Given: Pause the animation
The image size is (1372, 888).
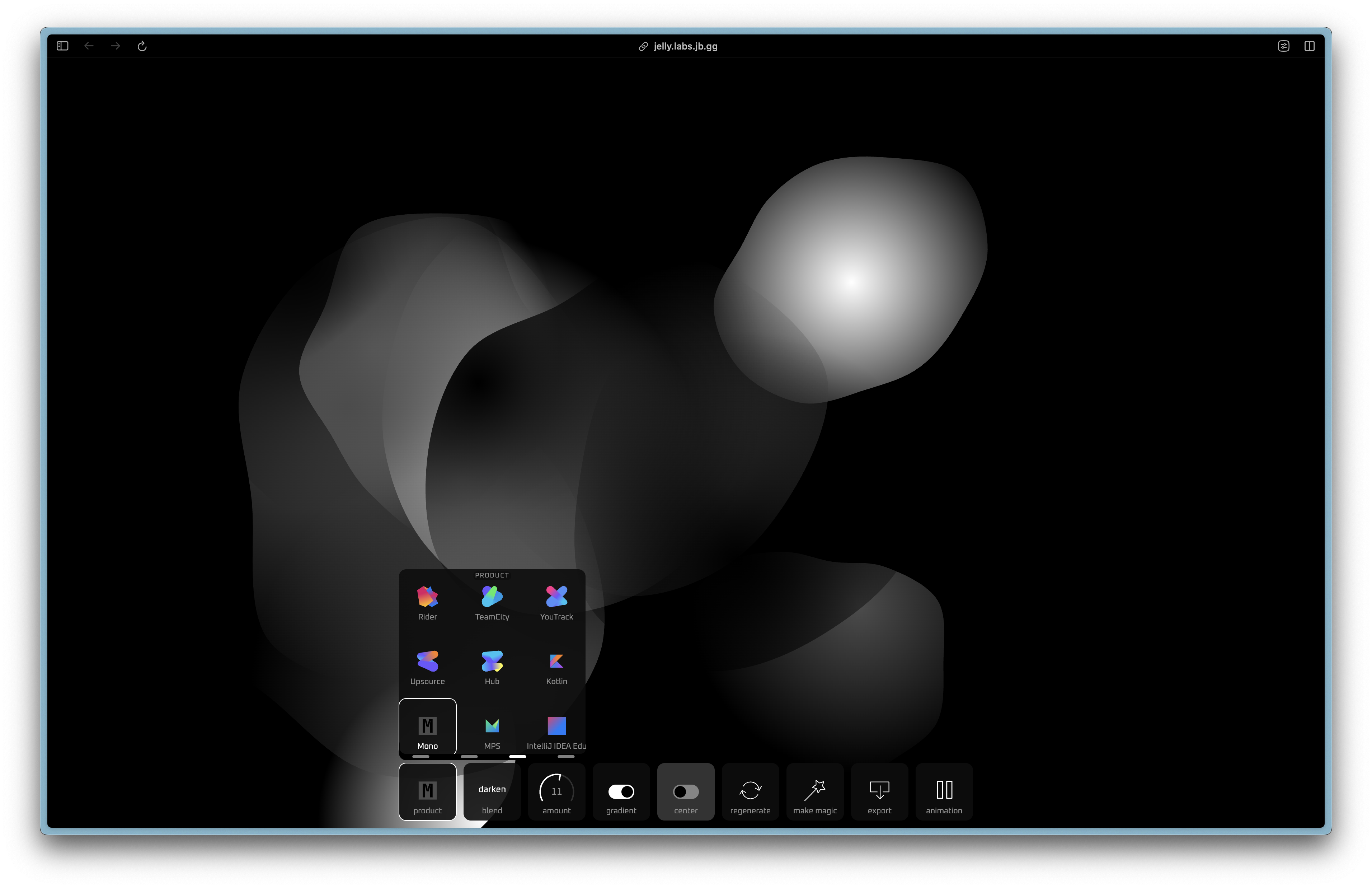Looking at the screenshot, I should click(x=943, y=791).
